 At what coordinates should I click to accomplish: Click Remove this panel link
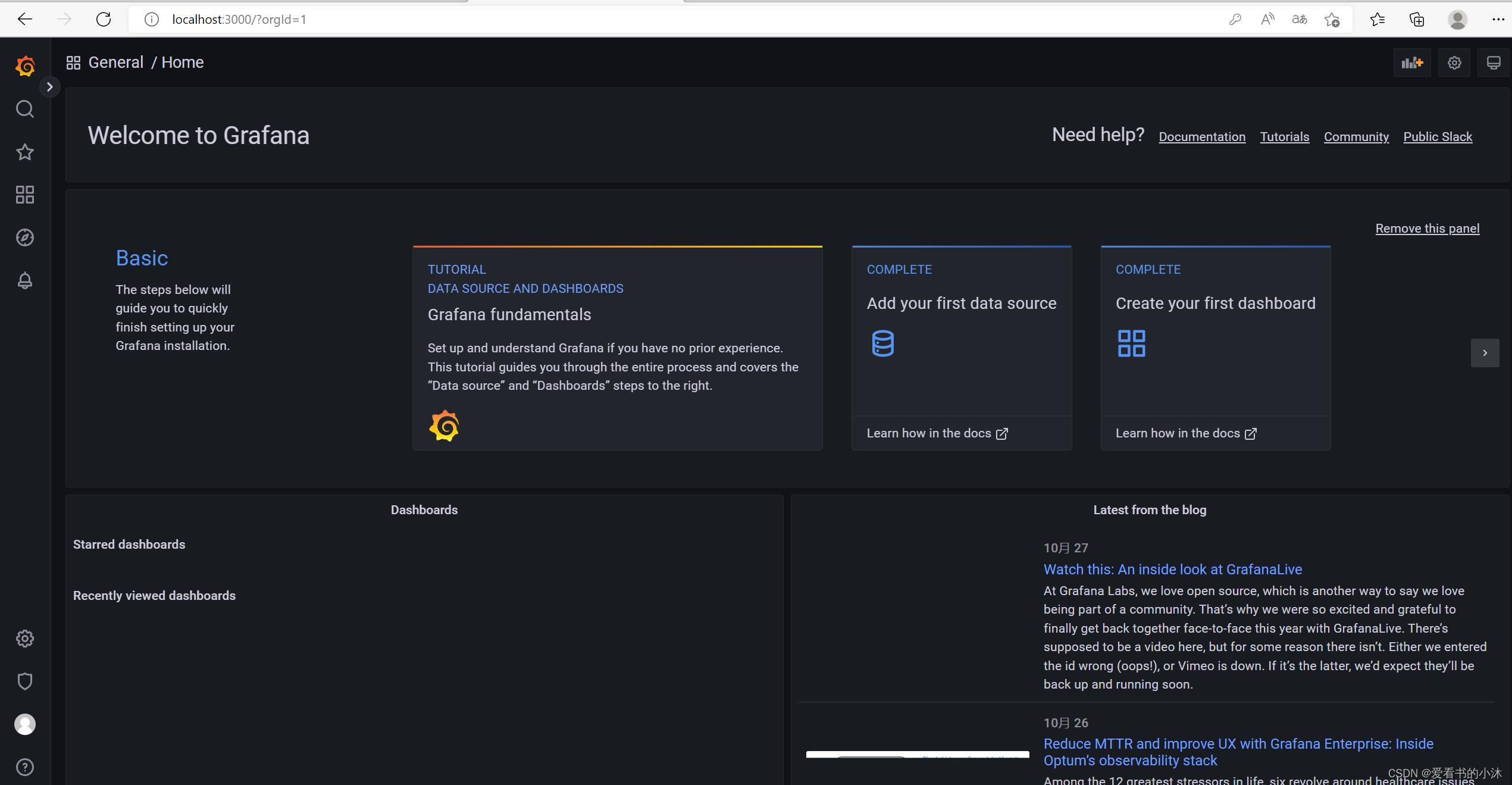pyautogui.click(x=1427, y=229)
